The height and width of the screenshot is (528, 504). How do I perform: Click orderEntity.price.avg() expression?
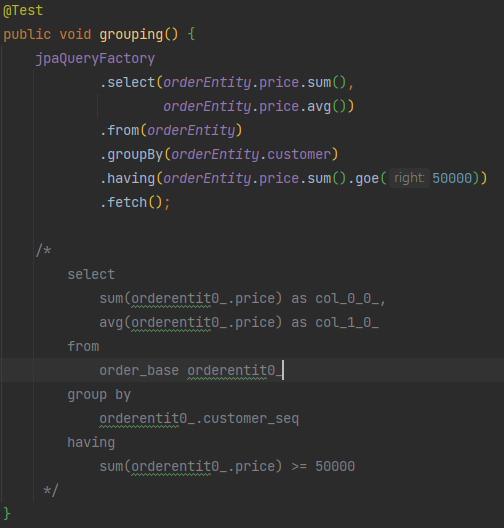(255, 107)
